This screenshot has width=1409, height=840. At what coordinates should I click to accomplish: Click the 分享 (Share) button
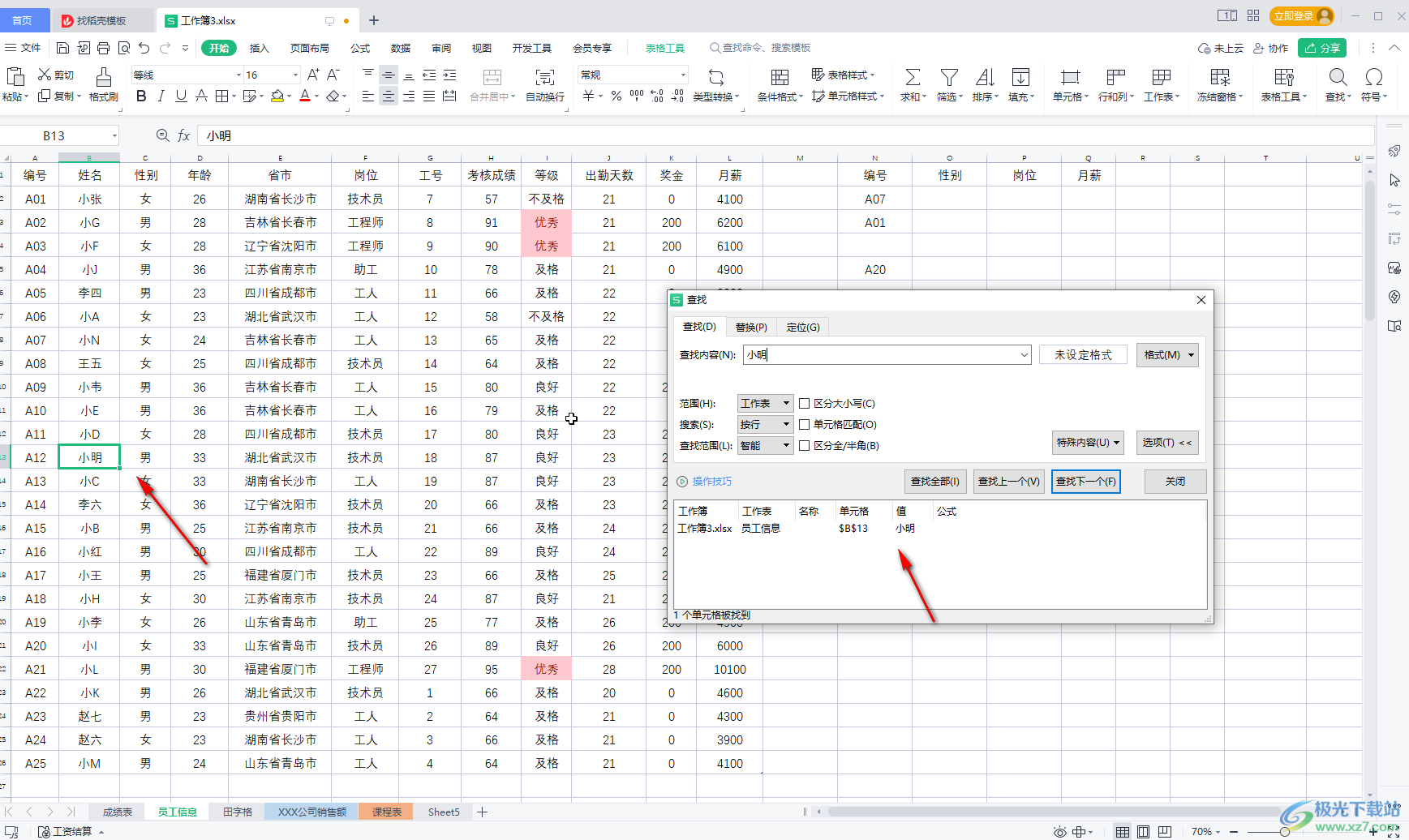click(x=1321, y=48)
